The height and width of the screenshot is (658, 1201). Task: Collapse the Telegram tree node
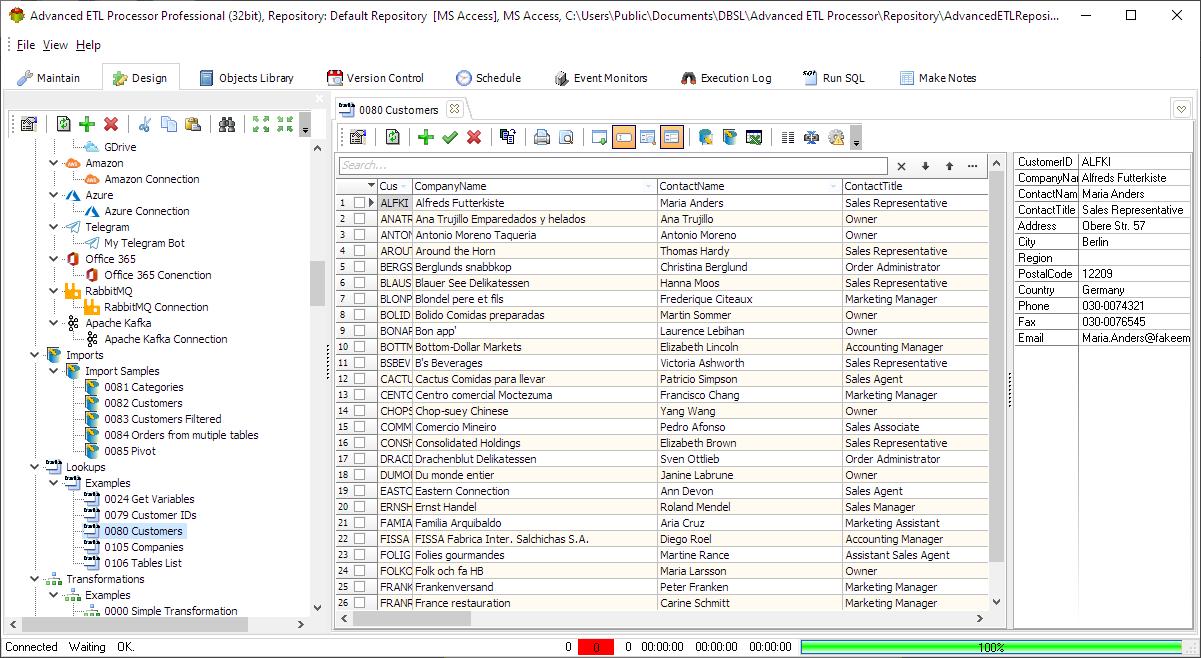(x=54, y=227)
